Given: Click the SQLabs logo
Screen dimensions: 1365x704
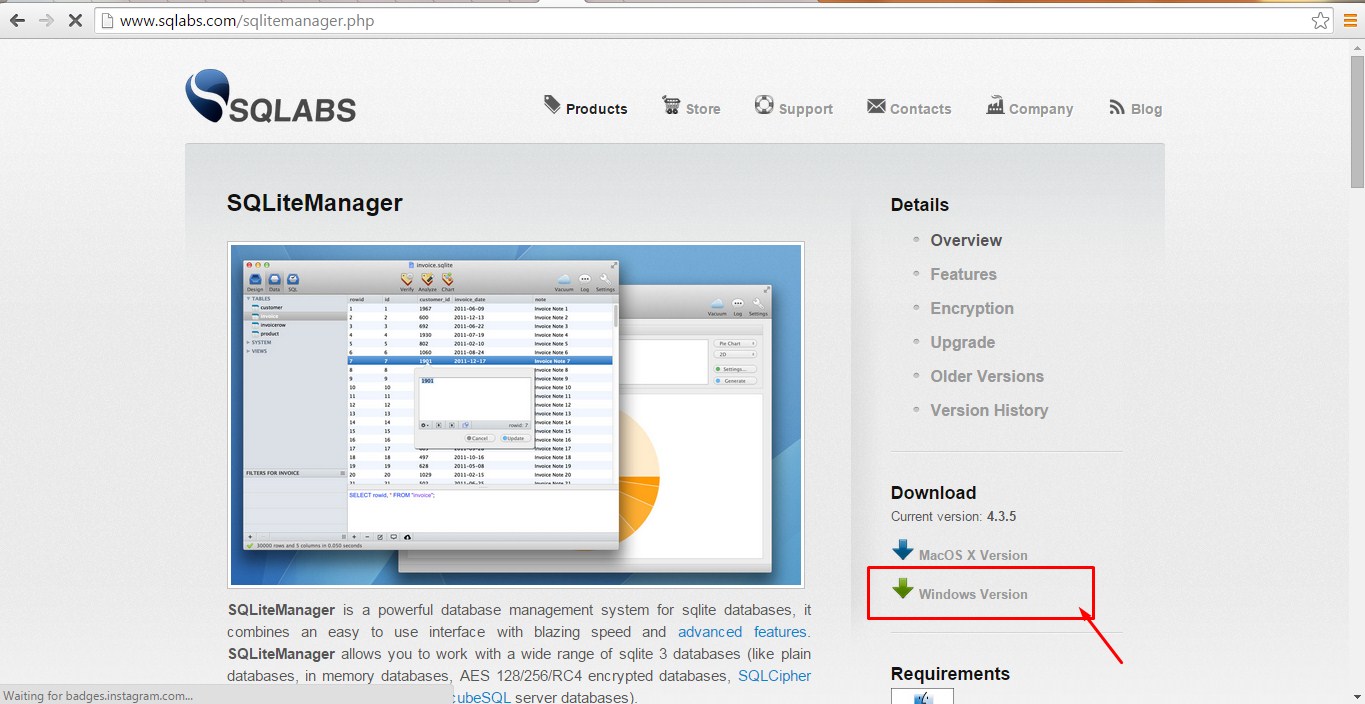Looking at the screenshot, I should (x=270, y=96).
